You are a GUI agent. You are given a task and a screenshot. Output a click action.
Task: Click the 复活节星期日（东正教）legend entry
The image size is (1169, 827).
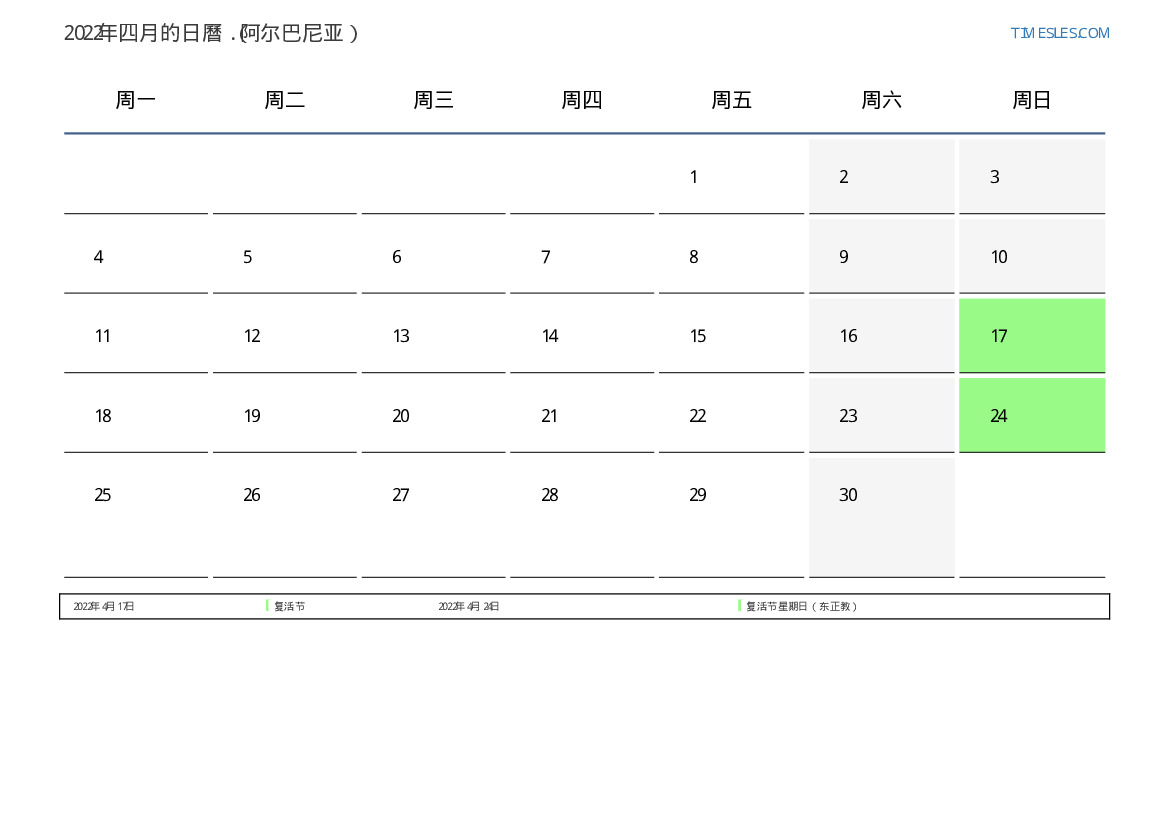point(801,607)
